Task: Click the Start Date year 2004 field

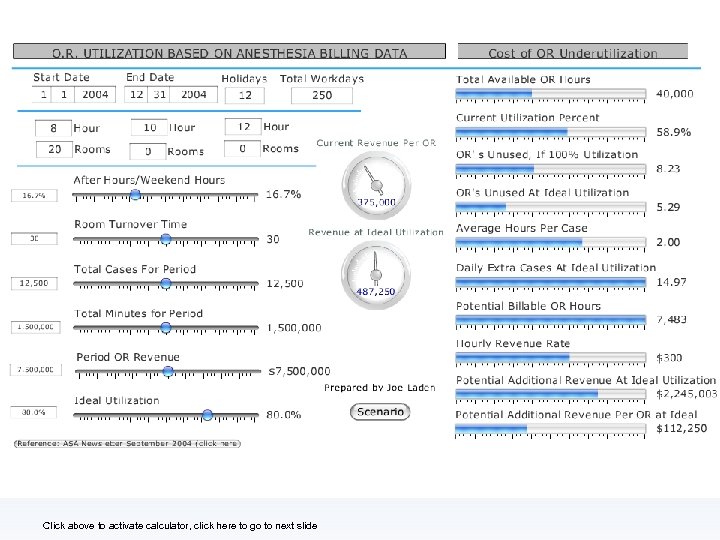Action: click(95, 95)
